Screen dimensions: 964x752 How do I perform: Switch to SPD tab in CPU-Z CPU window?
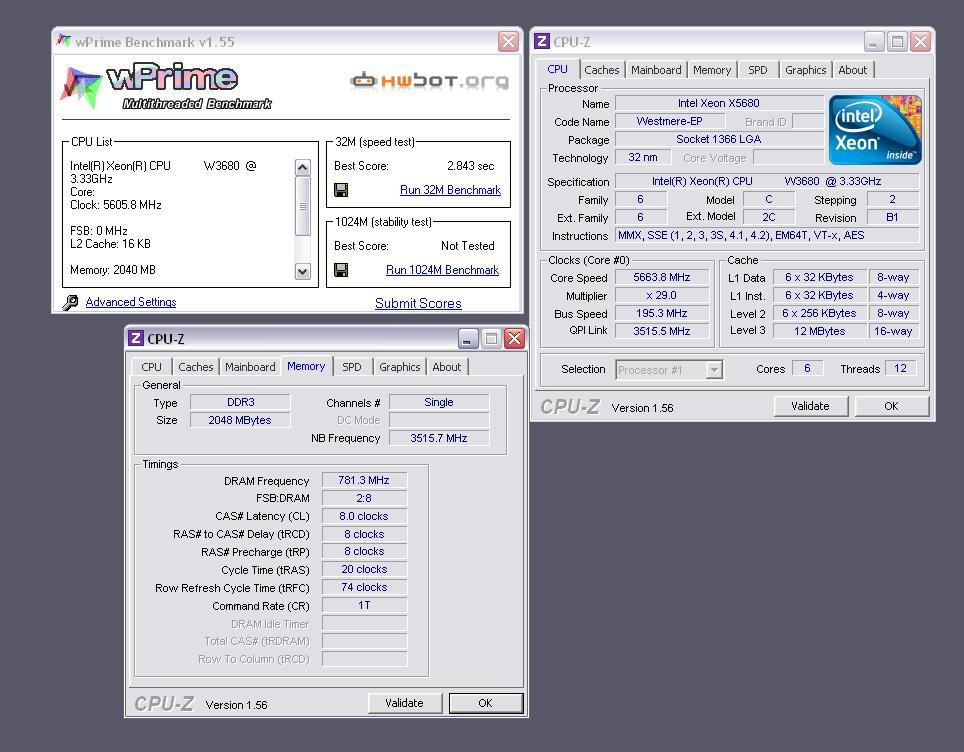758,70
